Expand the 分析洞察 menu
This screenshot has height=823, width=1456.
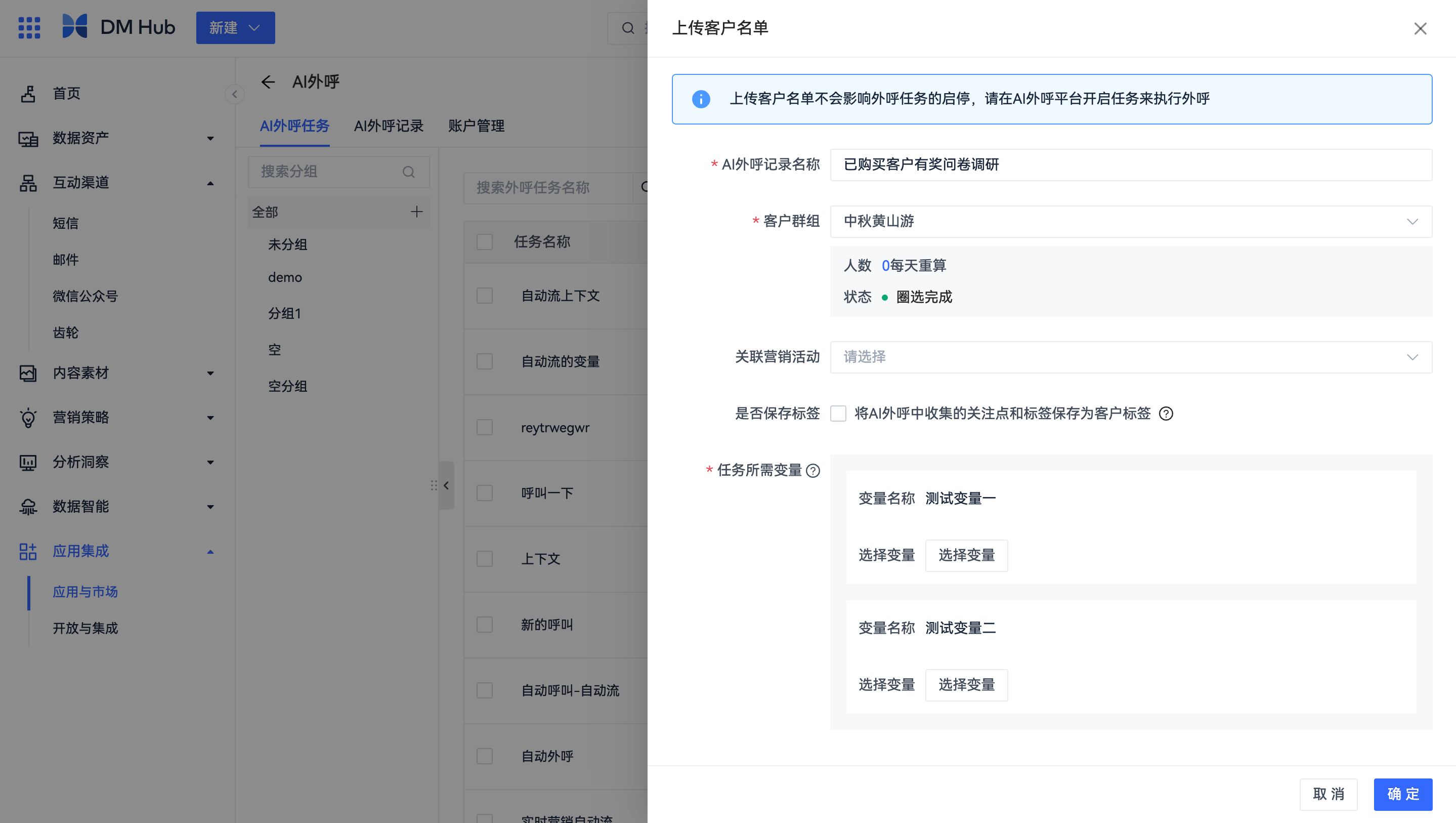pos(210,463)
